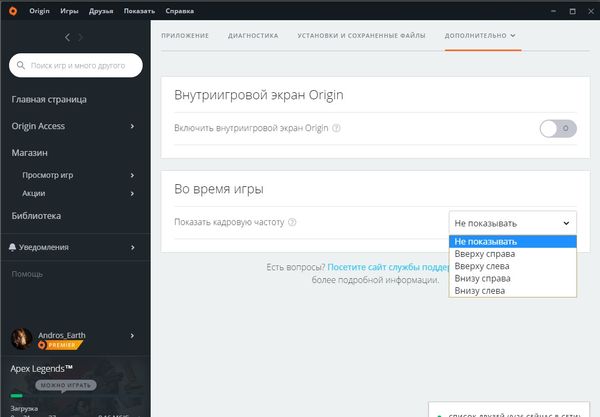Open the Origin menu
Viewport: 600px width, 417px height.
[x=39, y=11]
